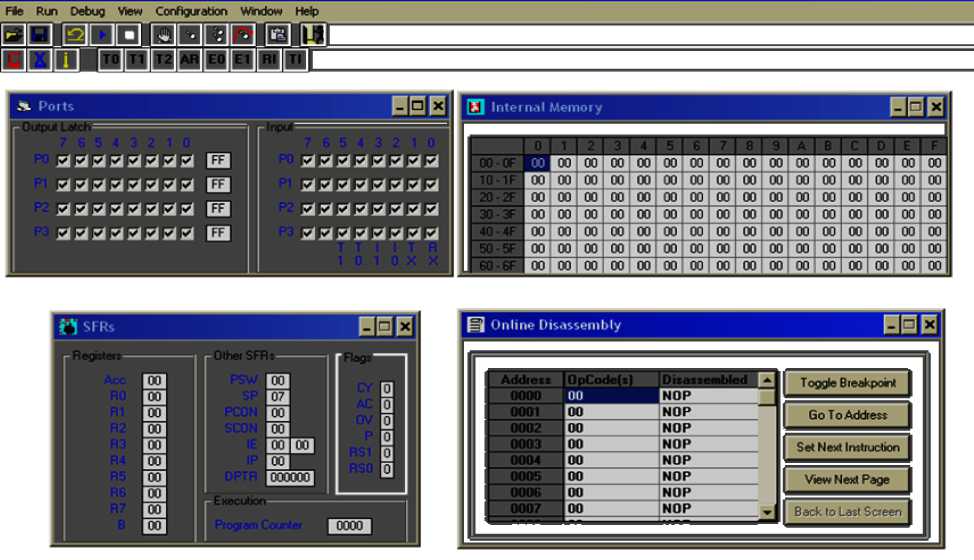The width and height of the screenshot is (974, 560).
Task: Click the Toggle Breakpoint button
Action: click(847, 382)
